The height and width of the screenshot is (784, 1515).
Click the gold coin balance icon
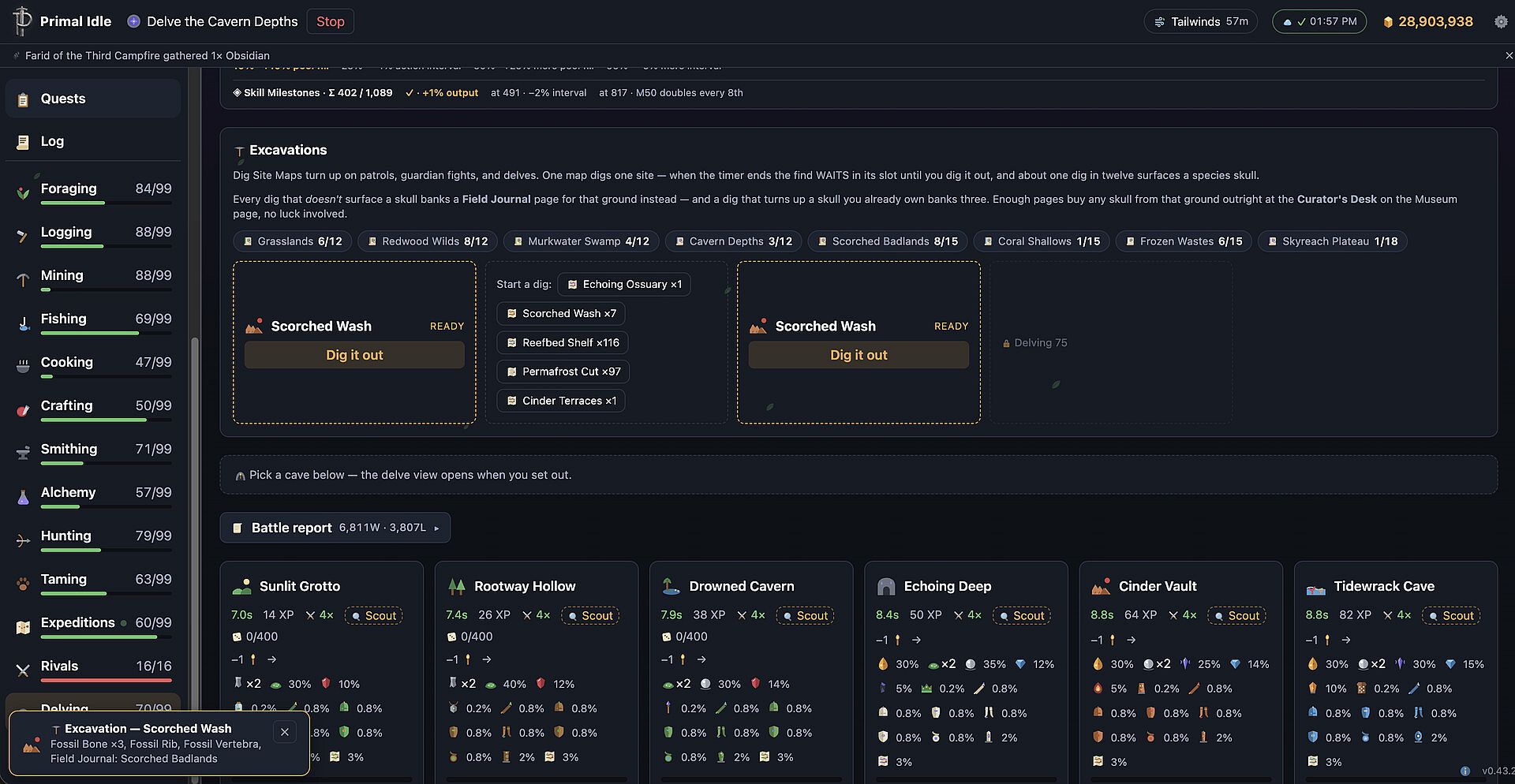(1388, 22)
